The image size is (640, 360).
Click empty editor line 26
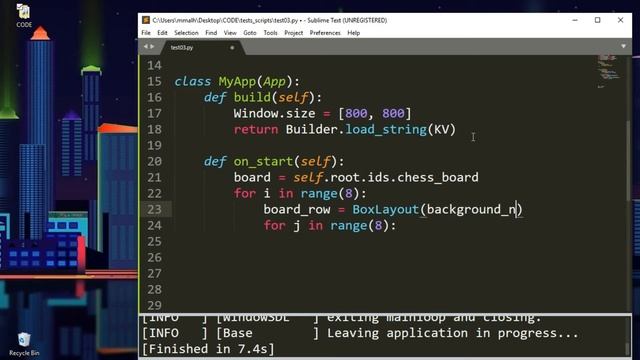[384, 258]
